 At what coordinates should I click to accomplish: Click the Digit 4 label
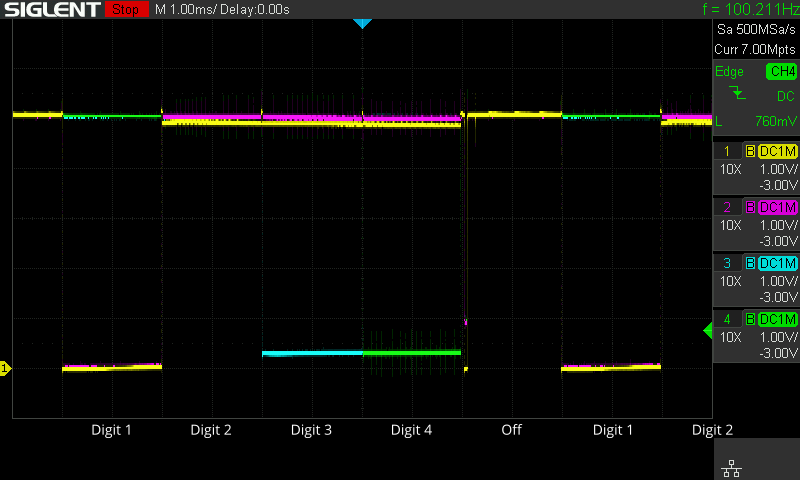(x=411, y=430)
